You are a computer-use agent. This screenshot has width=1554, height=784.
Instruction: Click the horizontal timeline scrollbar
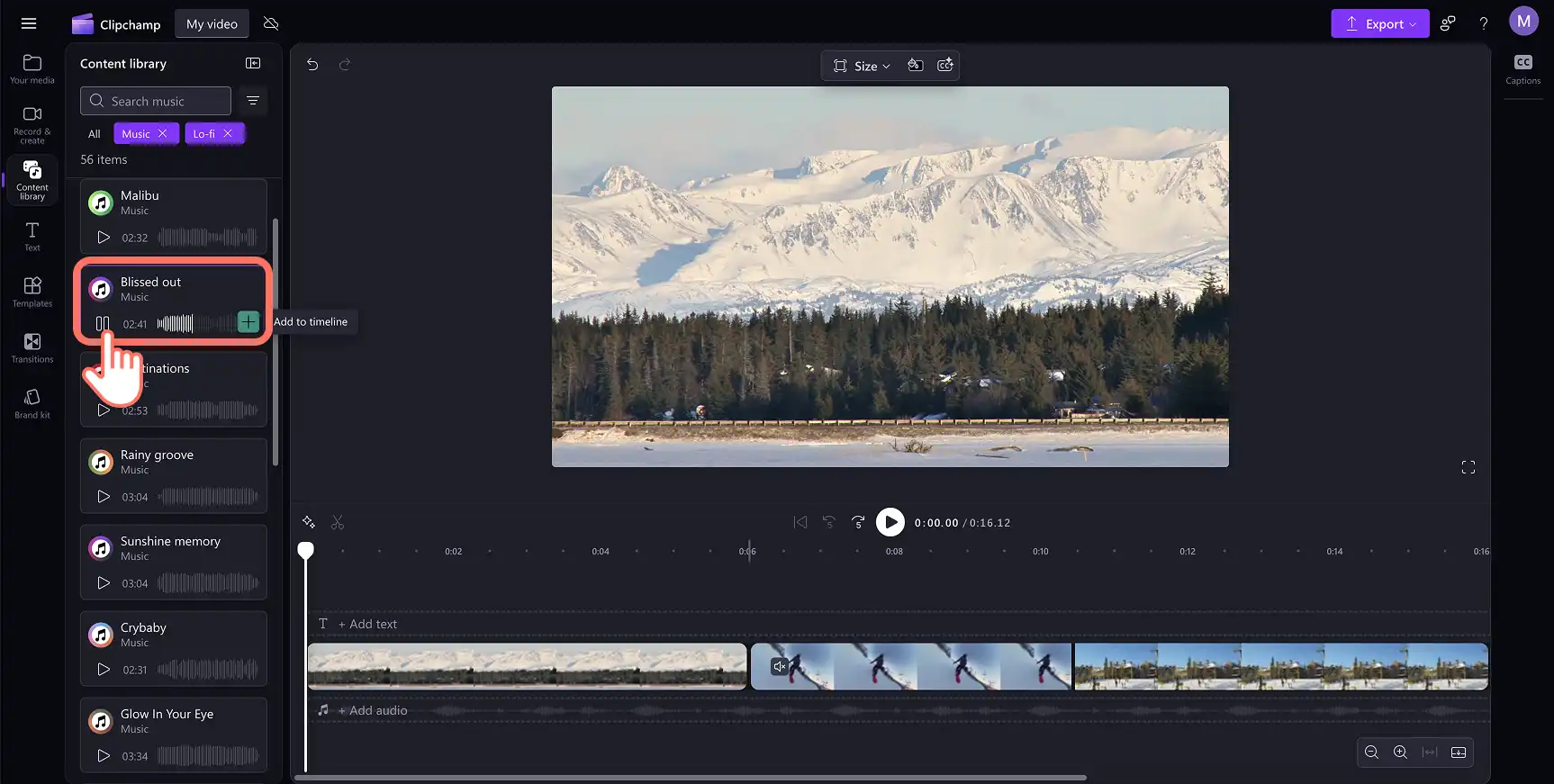click(x=691, y=778)
